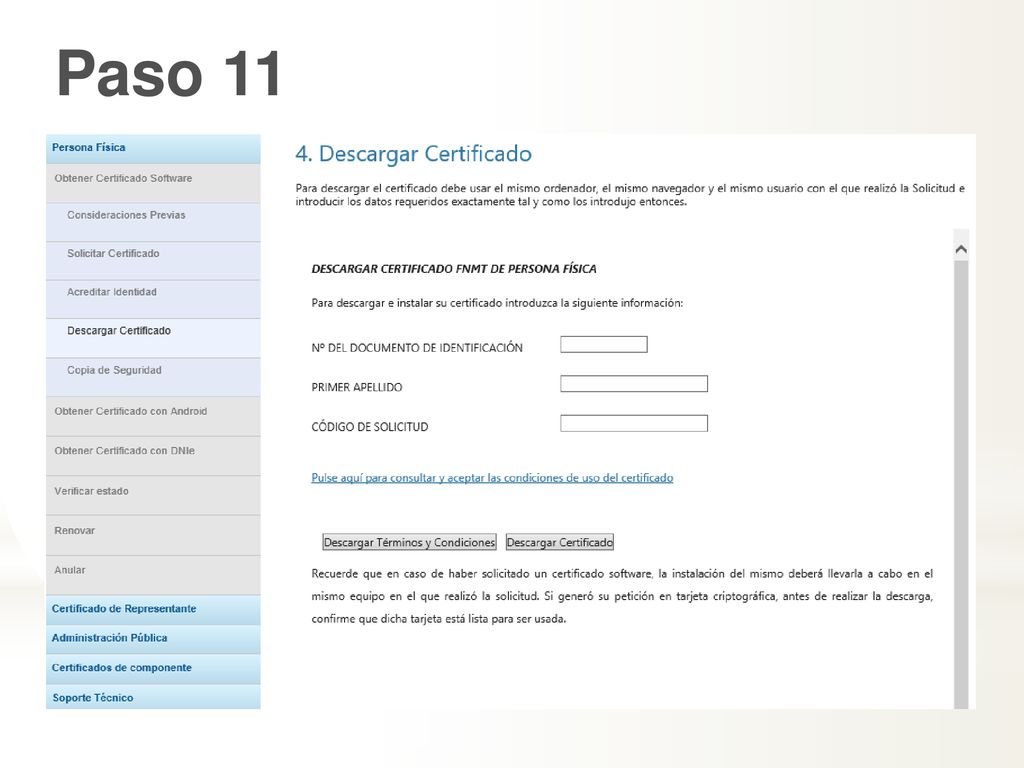Select Descargar Certificado in sidebar menu

[153, 338]
